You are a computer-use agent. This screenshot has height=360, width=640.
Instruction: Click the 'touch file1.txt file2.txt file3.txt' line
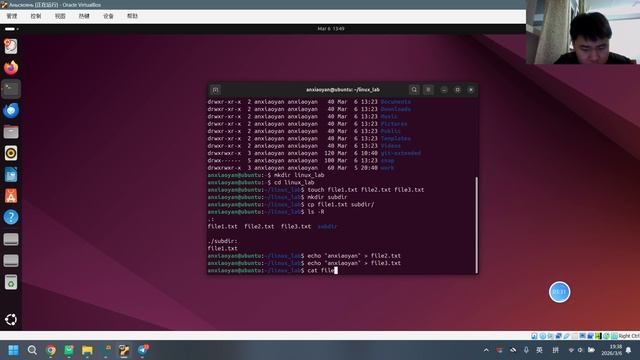[x=316, y=190]
